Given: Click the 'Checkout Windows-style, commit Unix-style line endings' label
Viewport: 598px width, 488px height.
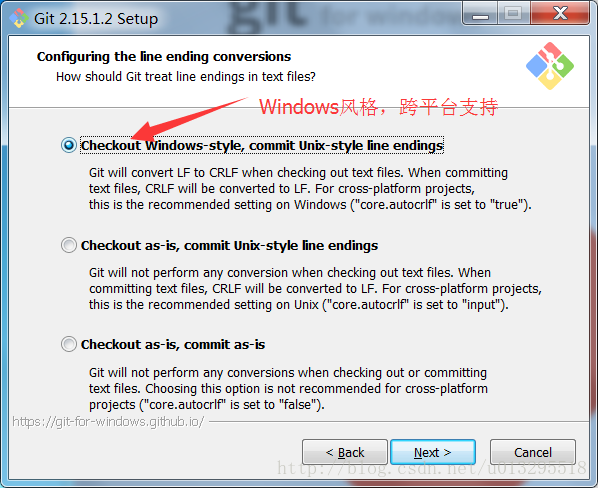Looking at the screenshot, I should click(262, 145).
